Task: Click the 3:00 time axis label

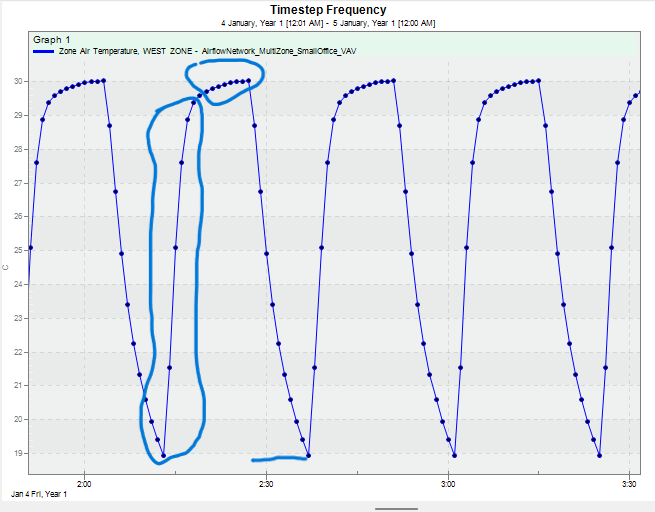Action: coord(448,484)
